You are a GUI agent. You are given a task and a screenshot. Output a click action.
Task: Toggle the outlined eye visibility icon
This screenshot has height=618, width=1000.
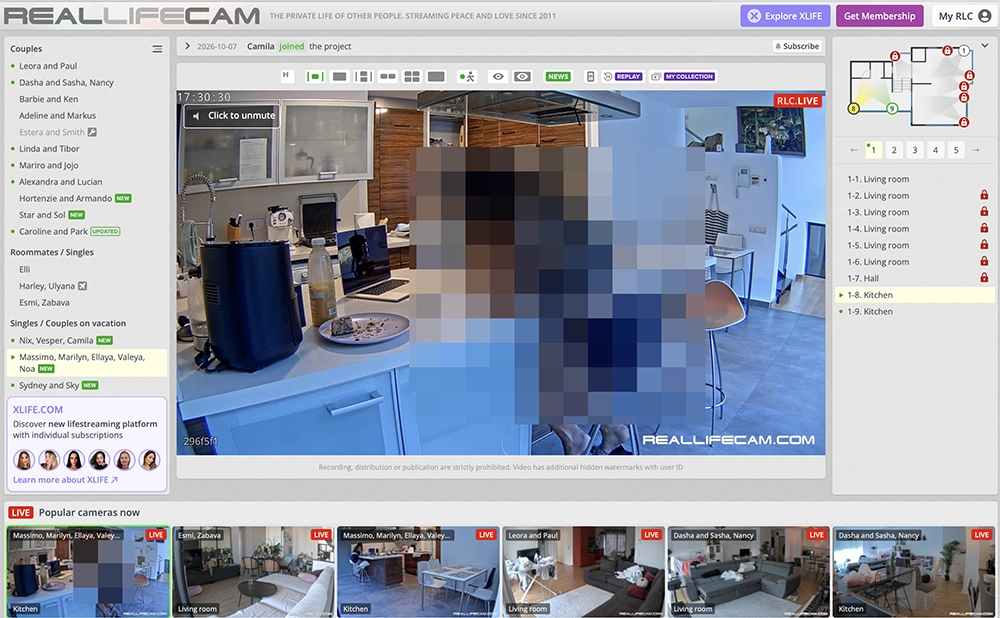(498, 77)
